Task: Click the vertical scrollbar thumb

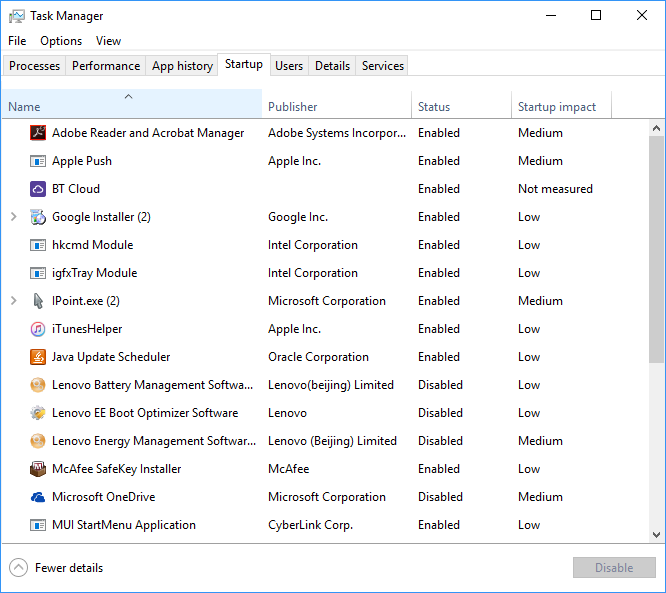Action: tap(657, 249)
